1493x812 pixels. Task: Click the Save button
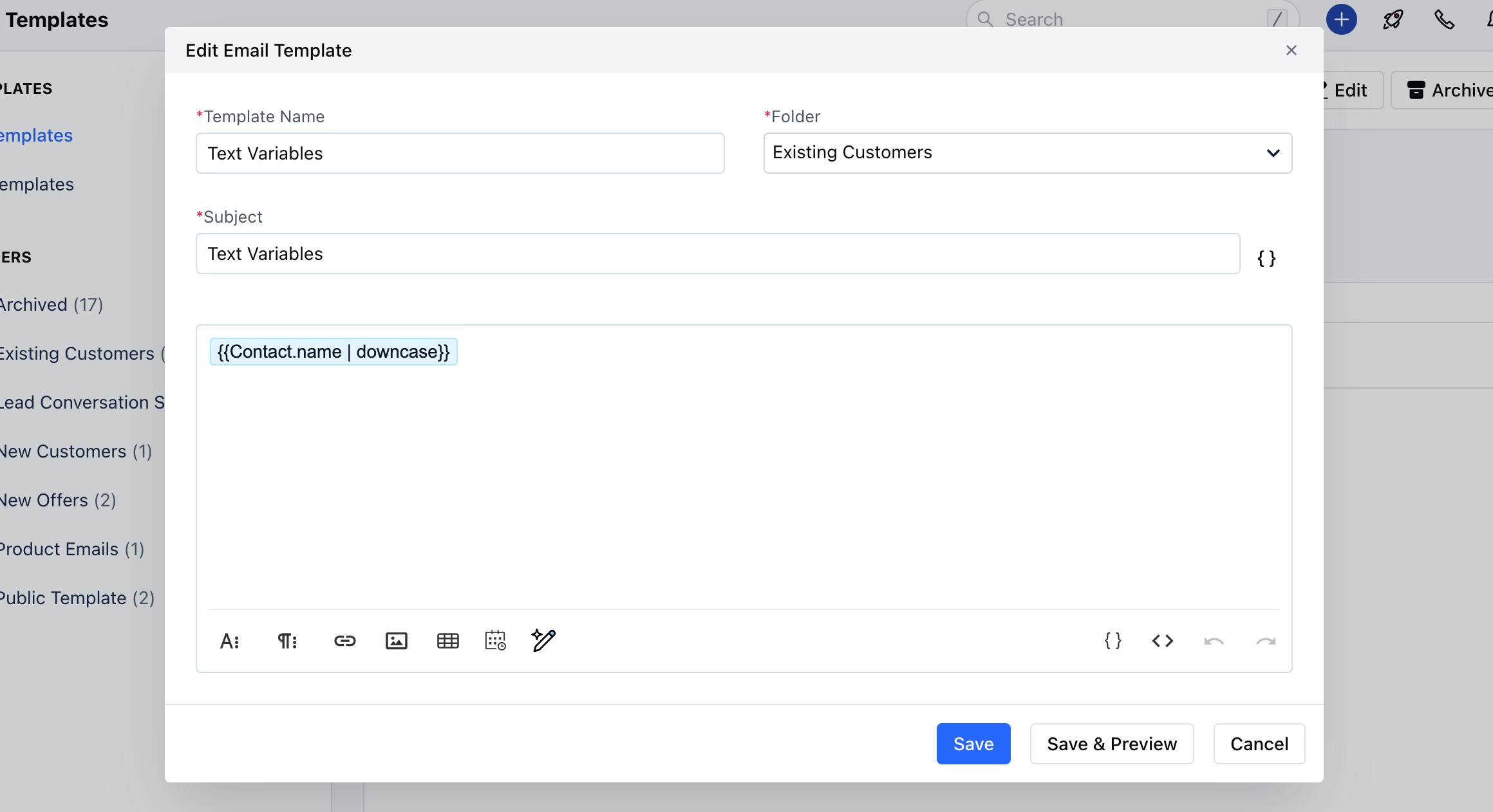(x=973, y=744)
